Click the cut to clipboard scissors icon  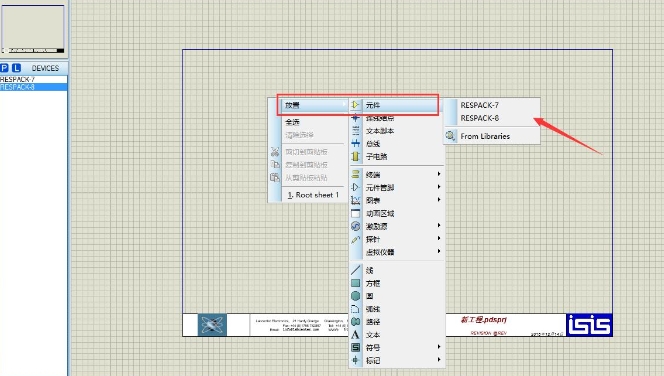[x=275, y=152]
